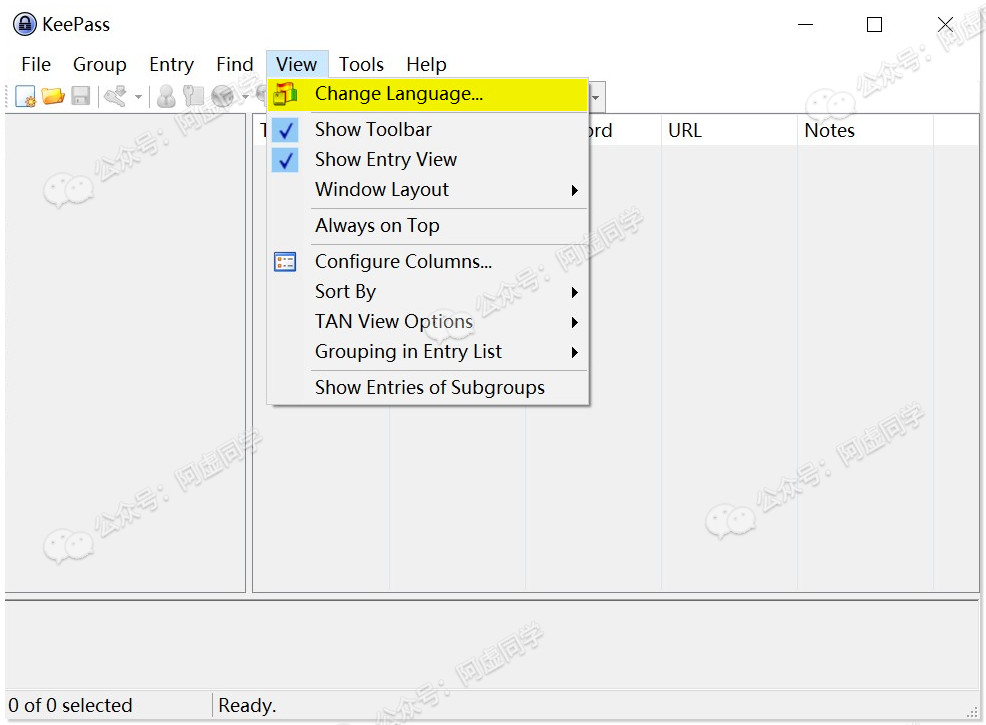Open the Find menu
The width and height of the screenshot is (986, 725).
235,65
